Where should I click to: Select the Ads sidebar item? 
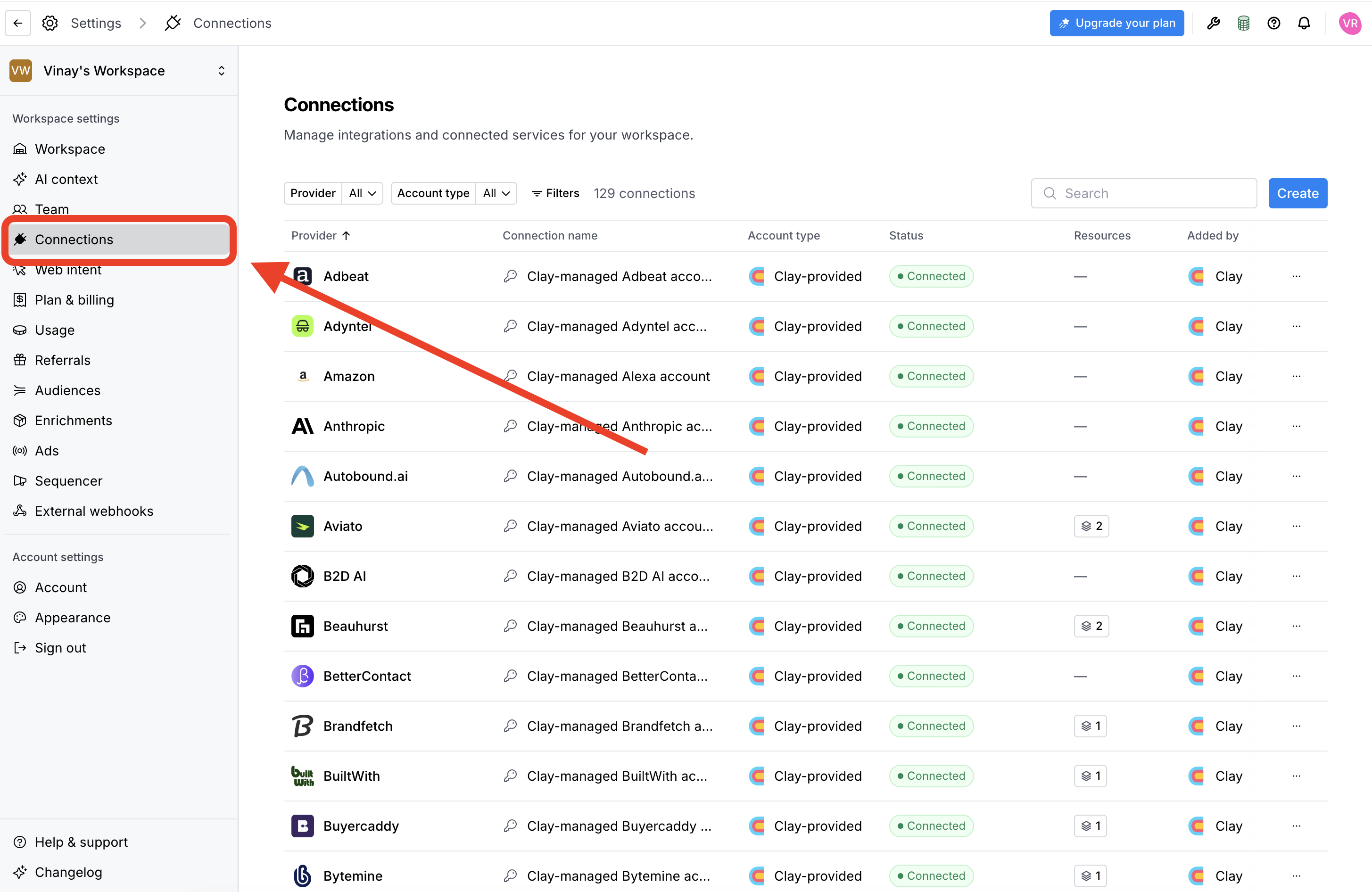119,450
